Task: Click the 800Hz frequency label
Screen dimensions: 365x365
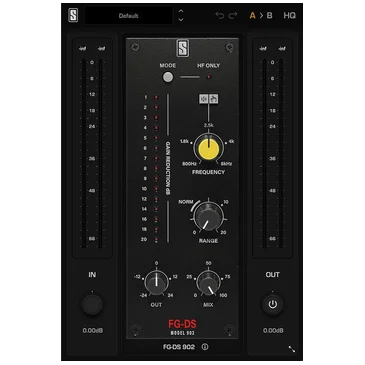Action: tap(189, 164)
